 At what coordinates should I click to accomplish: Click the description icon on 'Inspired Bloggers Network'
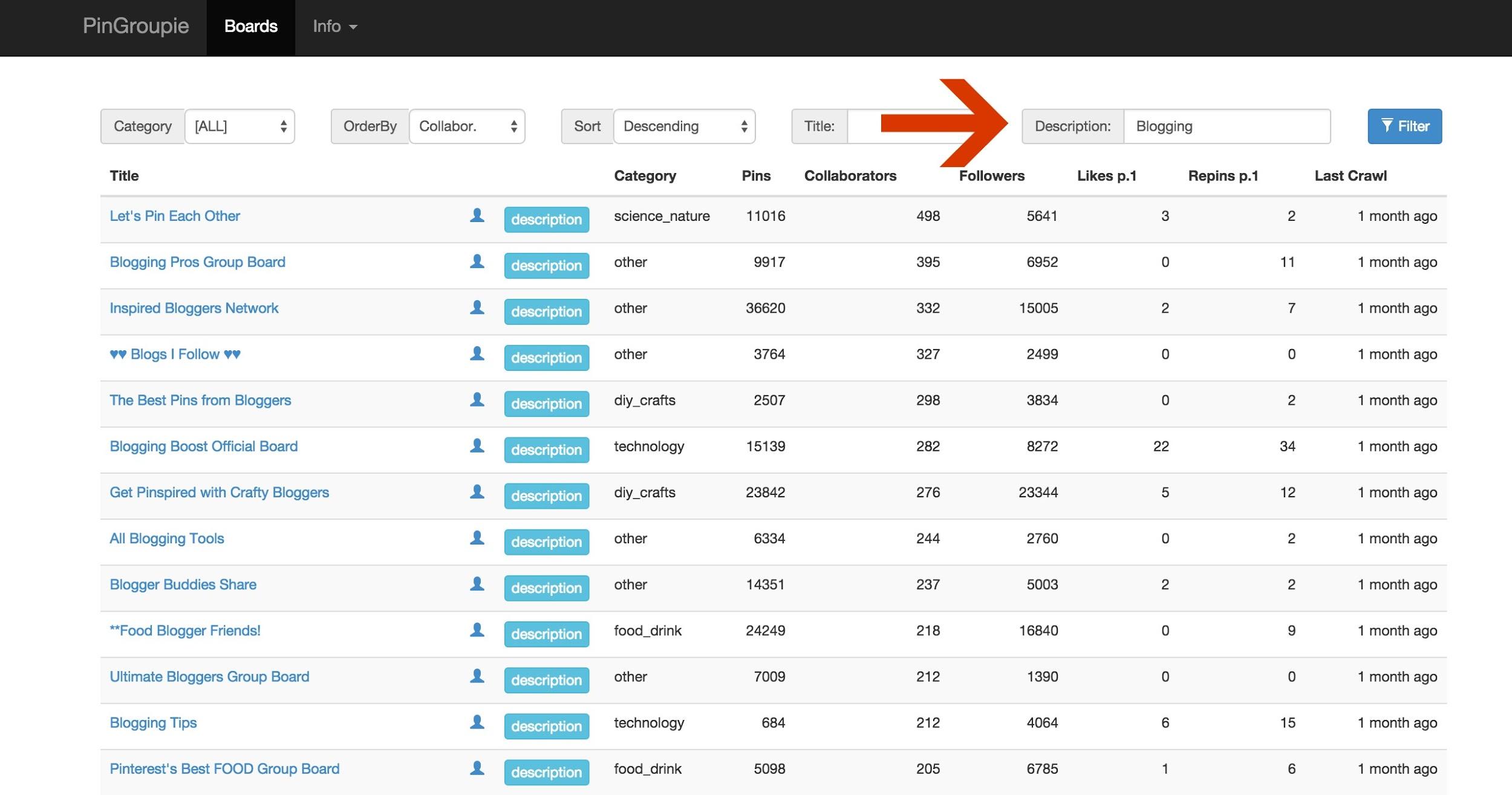(x=545, y=310)
